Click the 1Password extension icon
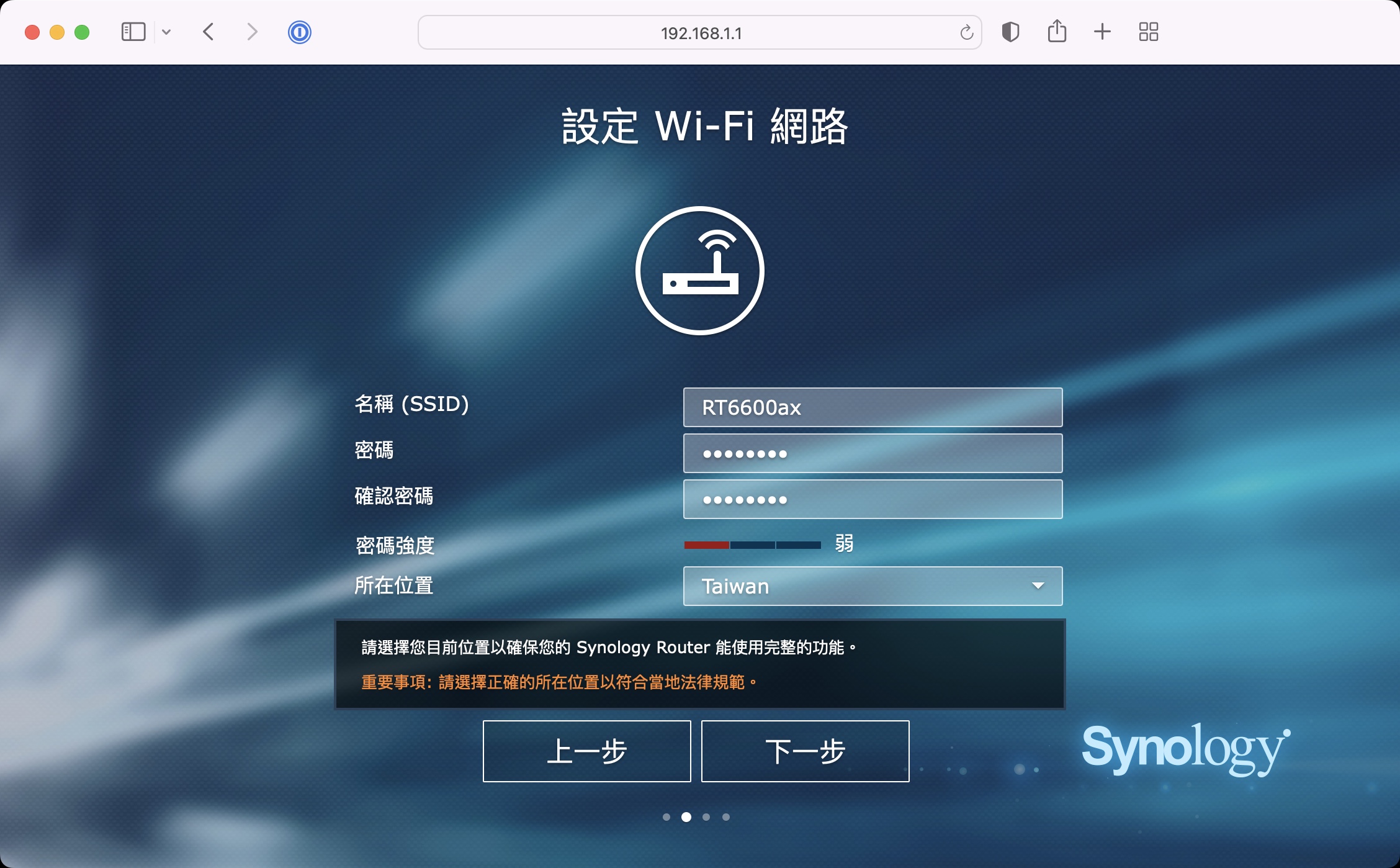The image size is (1400, 868). pyautogui.click(x=299, y=32)
